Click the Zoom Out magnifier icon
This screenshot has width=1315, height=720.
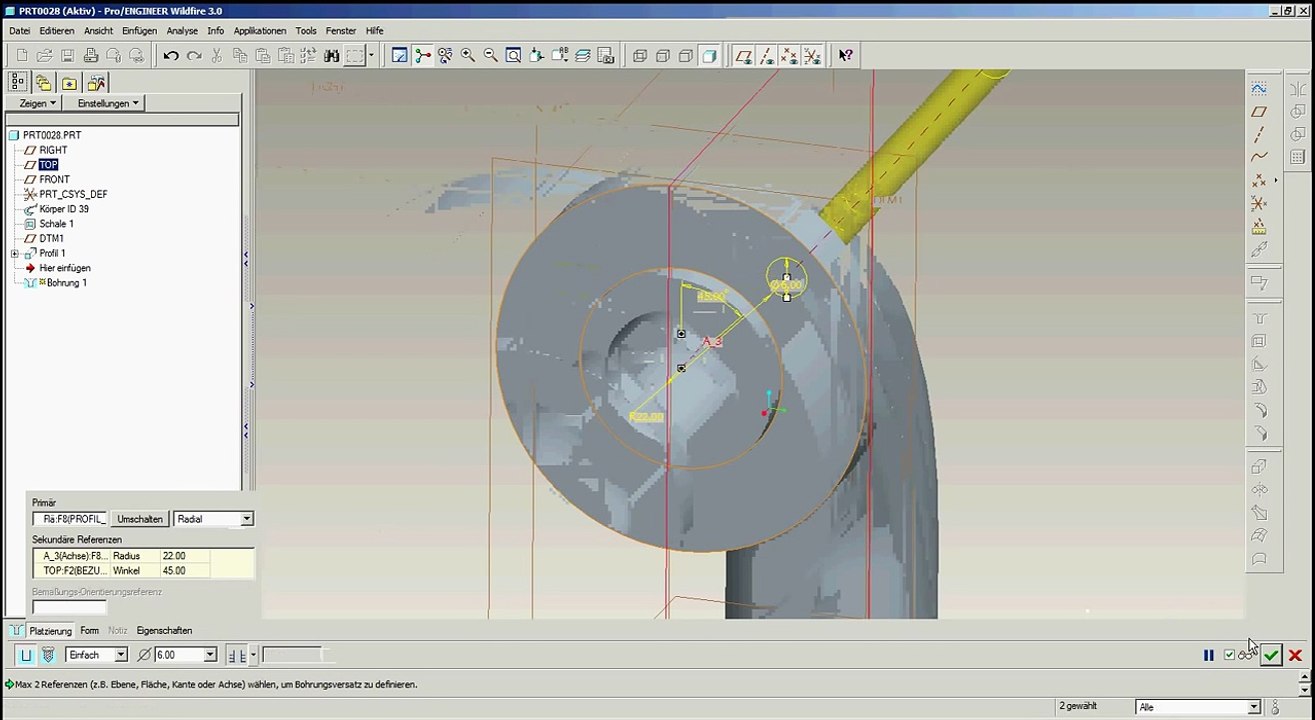(491, 56)
